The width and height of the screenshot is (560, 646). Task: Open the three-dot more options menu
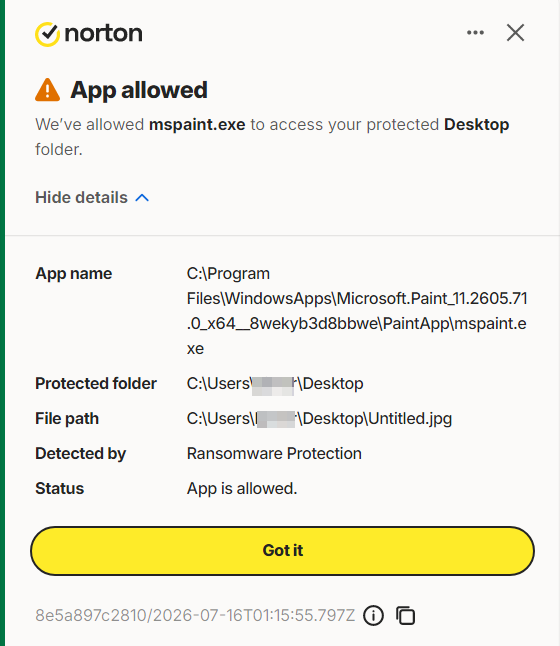(475, 33)
